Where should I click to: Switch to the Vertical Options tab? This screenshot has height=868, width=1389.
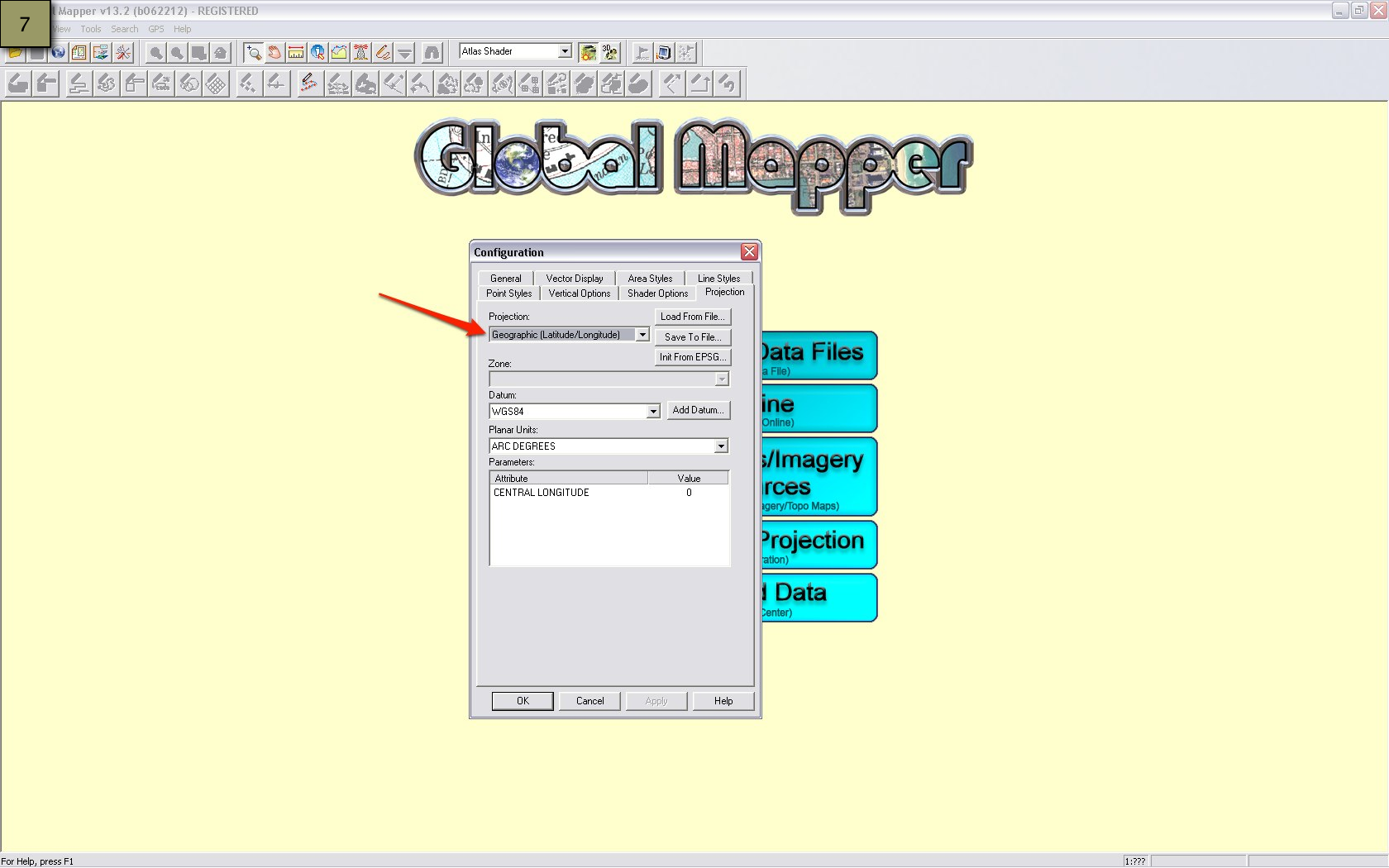coord(579,293)
